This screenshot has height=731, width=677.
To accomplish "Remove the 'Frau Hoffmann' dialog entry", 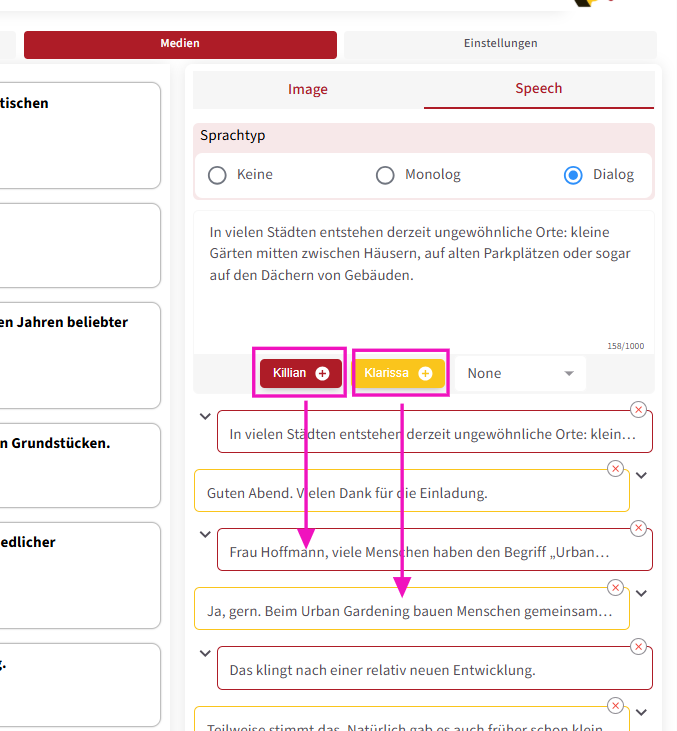I will tap(639, 528).
